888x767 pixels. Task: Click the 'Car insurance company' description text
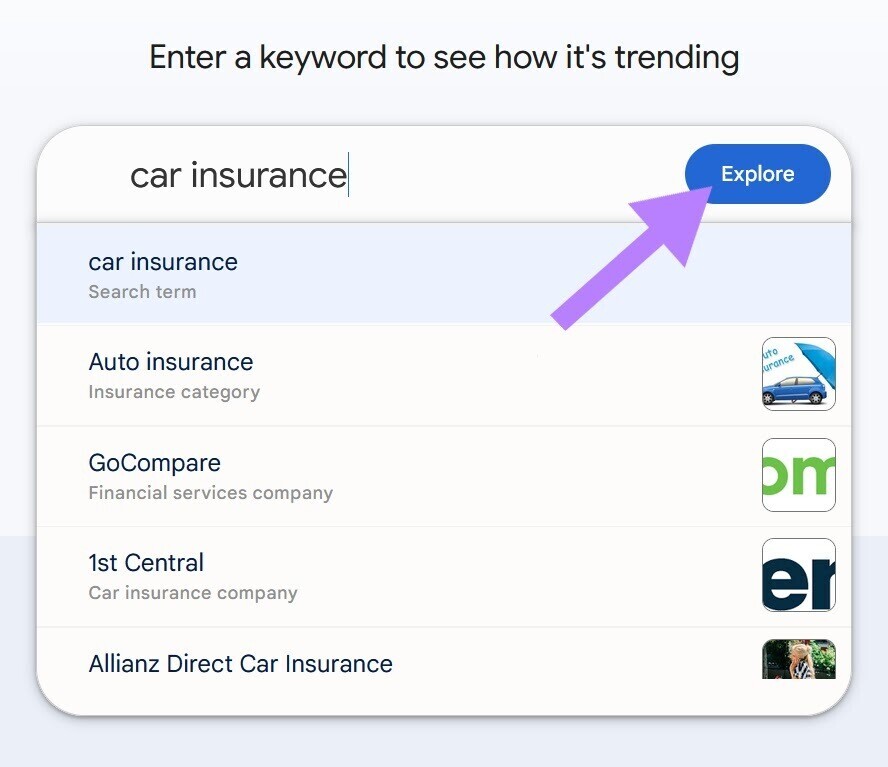[x=193, y=593]
